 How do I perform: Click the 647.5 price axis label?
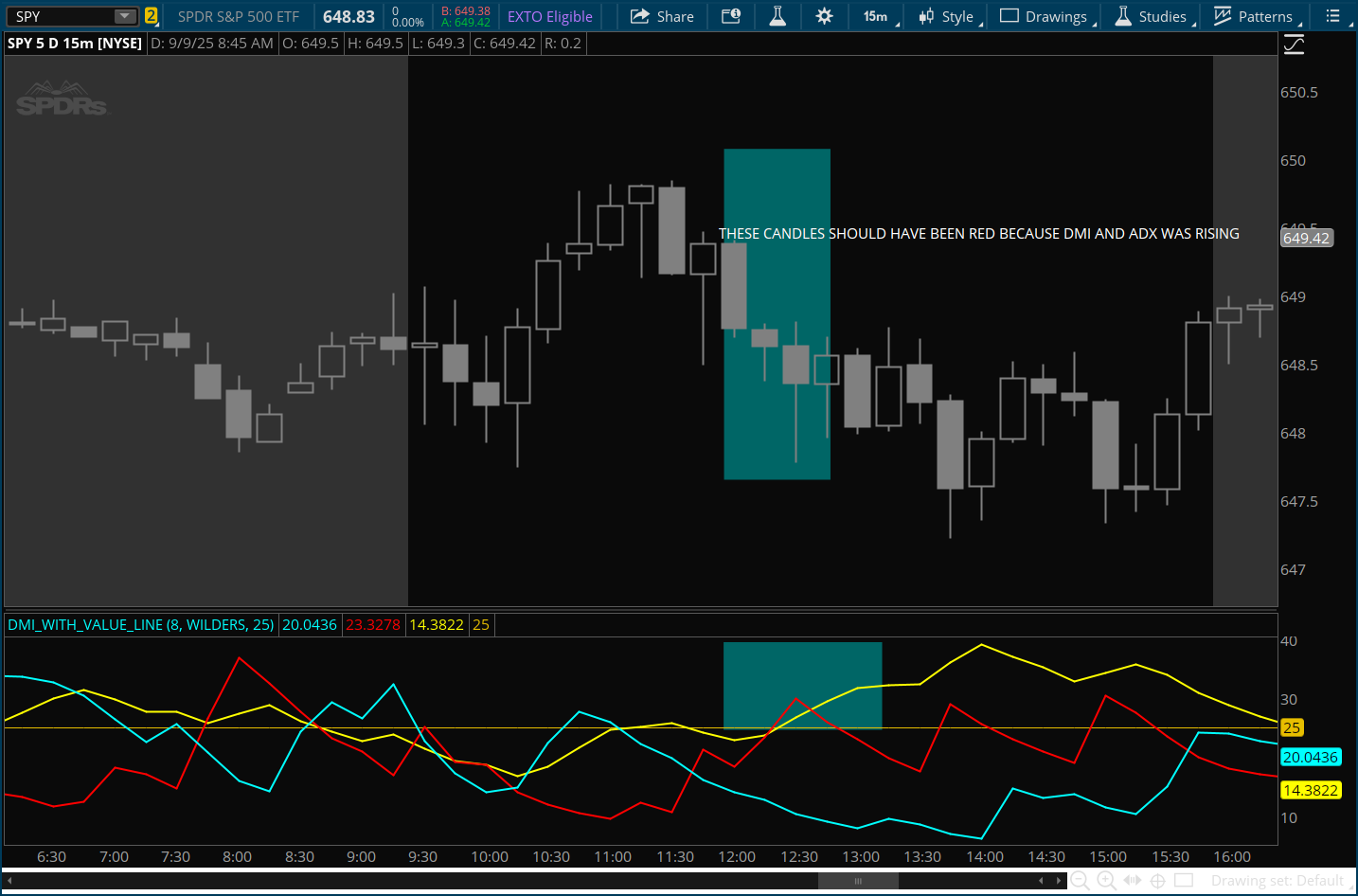pyautogui.click(x=1299, y=502)
